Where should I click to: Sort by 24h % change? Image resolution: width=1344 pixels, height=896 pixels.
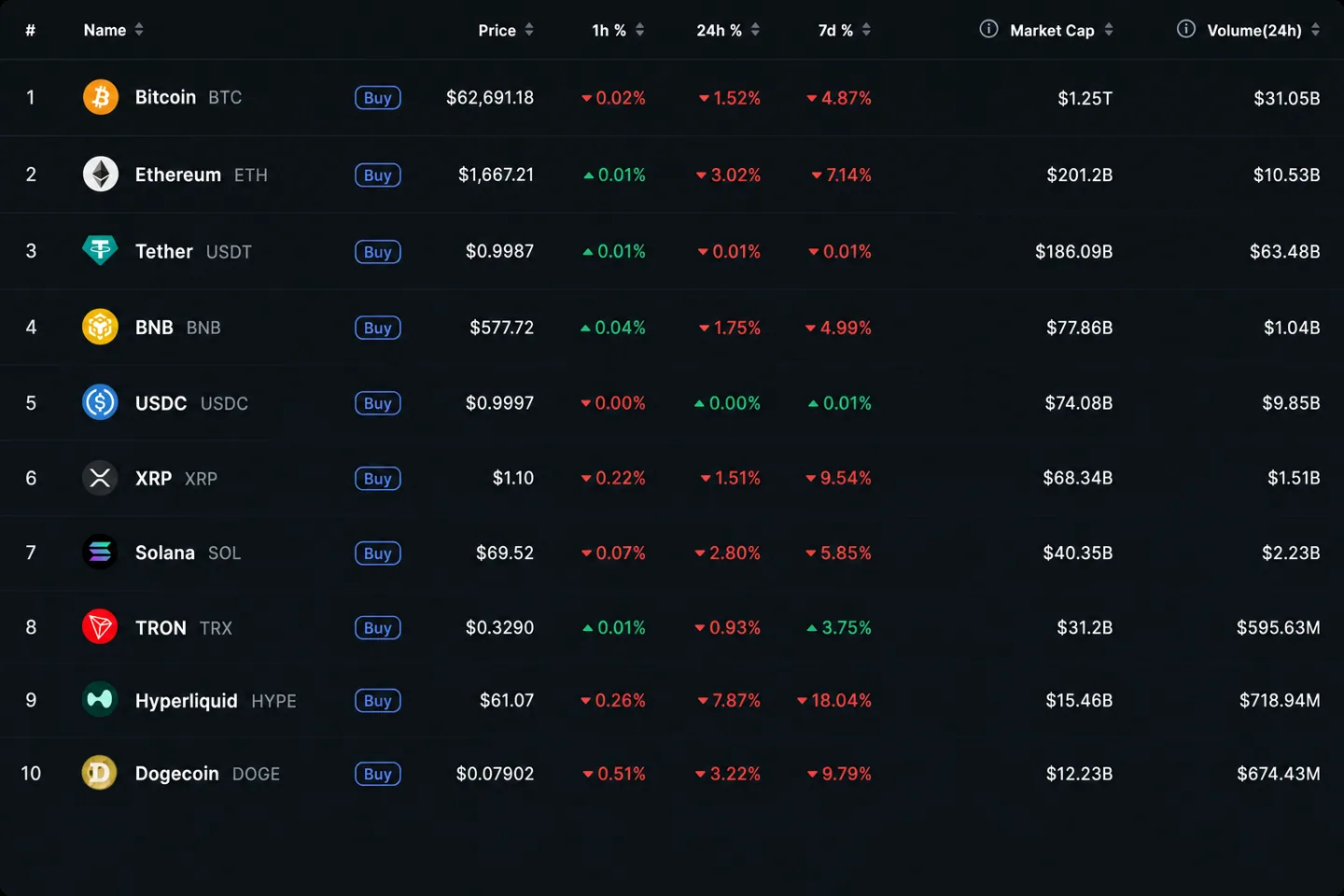(x=728, y=30)
